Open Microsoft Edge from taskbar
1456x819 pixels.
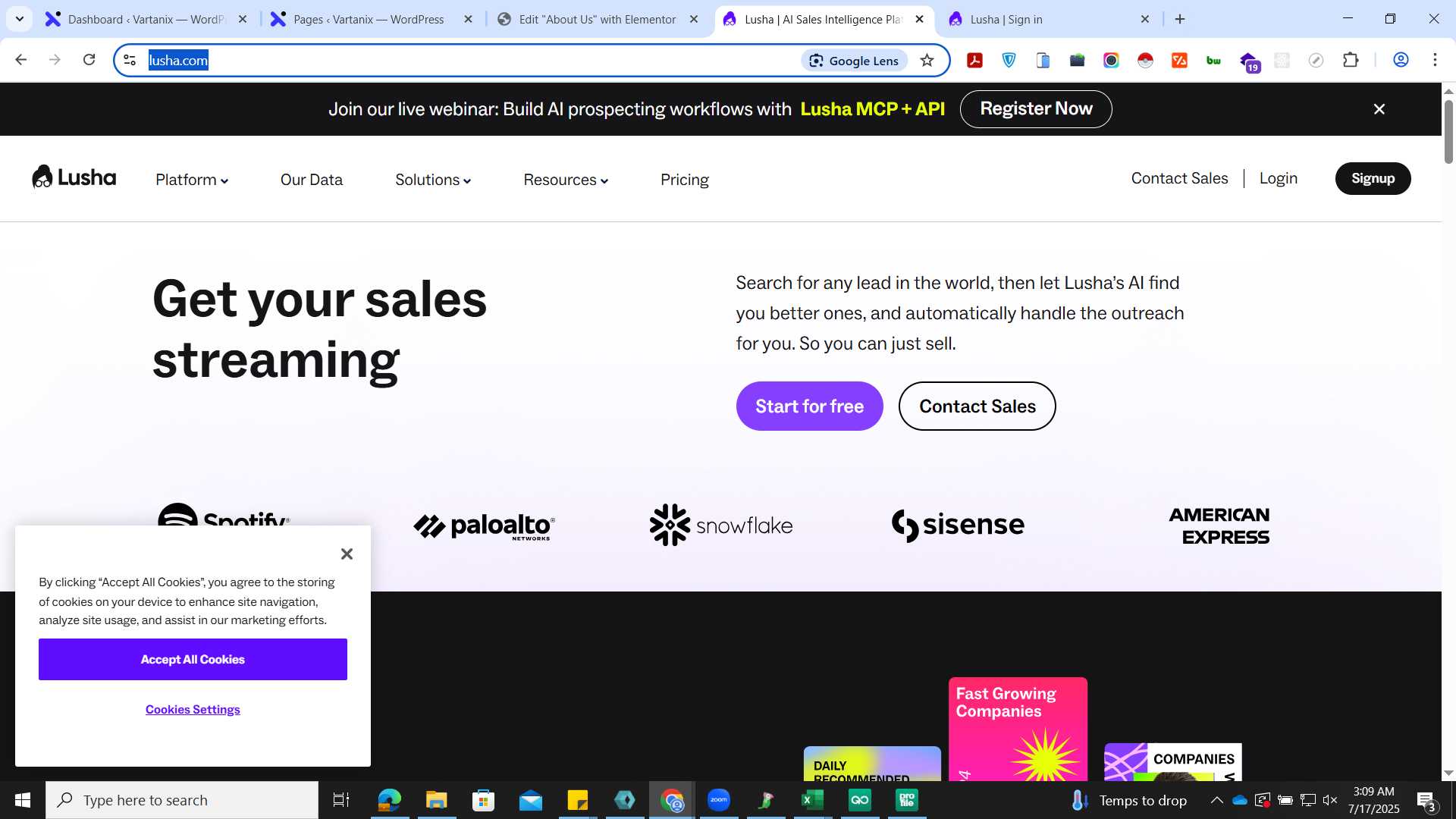click(x=389, y=800)
